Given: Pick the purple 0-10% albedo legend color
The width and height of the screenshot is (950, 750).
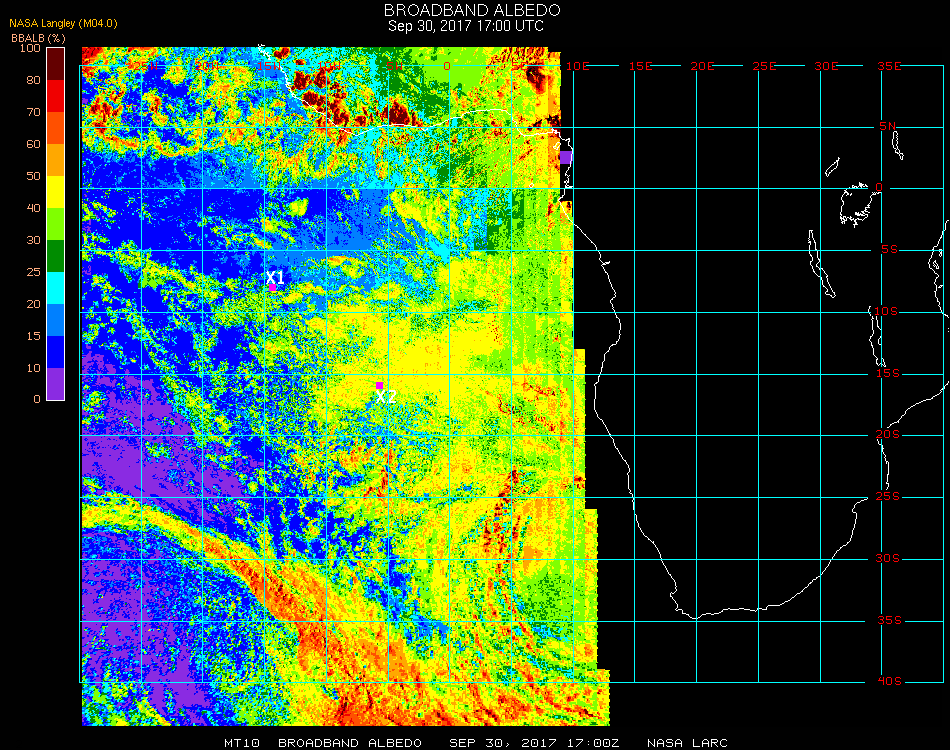Looking at the screenshot, I should click(56, 383).
